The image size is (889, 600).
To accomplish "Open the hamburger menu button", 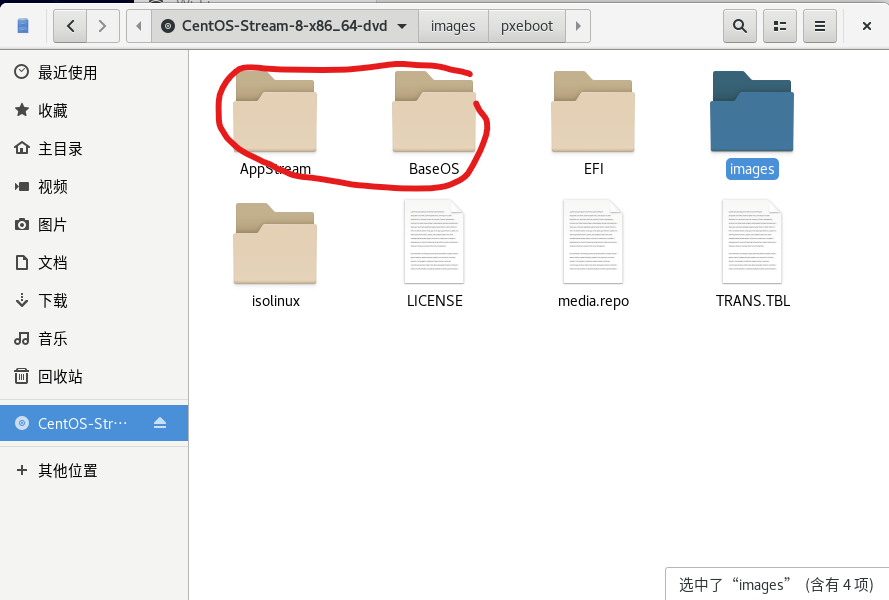I will [x=820, y=26].
